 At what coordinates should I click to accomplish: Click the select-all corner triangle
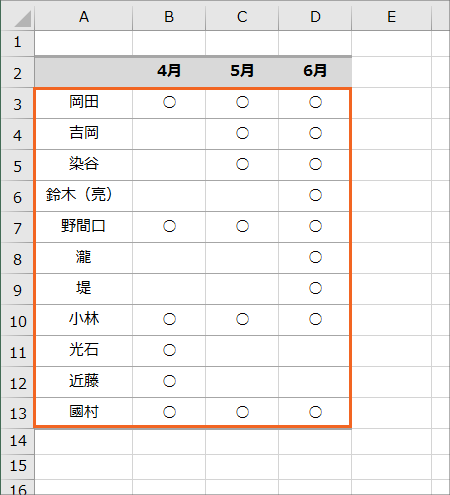[23, 19]
